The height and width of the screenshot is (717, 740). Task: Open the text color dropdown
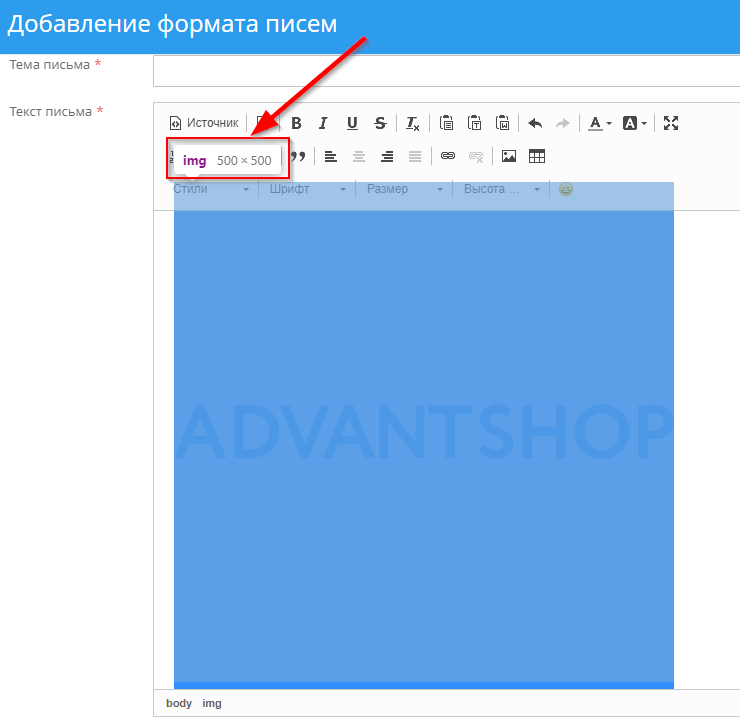click(x=599, y=123)
